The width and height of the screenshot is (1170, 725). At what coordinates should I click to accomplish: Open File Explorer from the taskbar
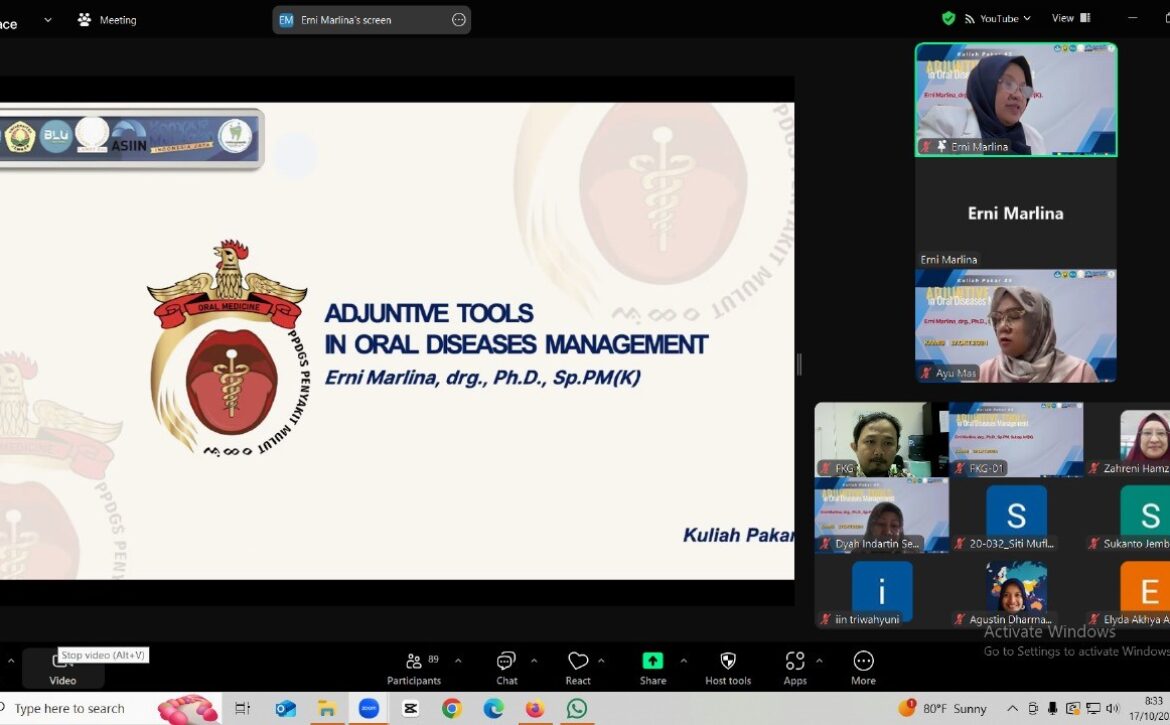click(326, 709)
